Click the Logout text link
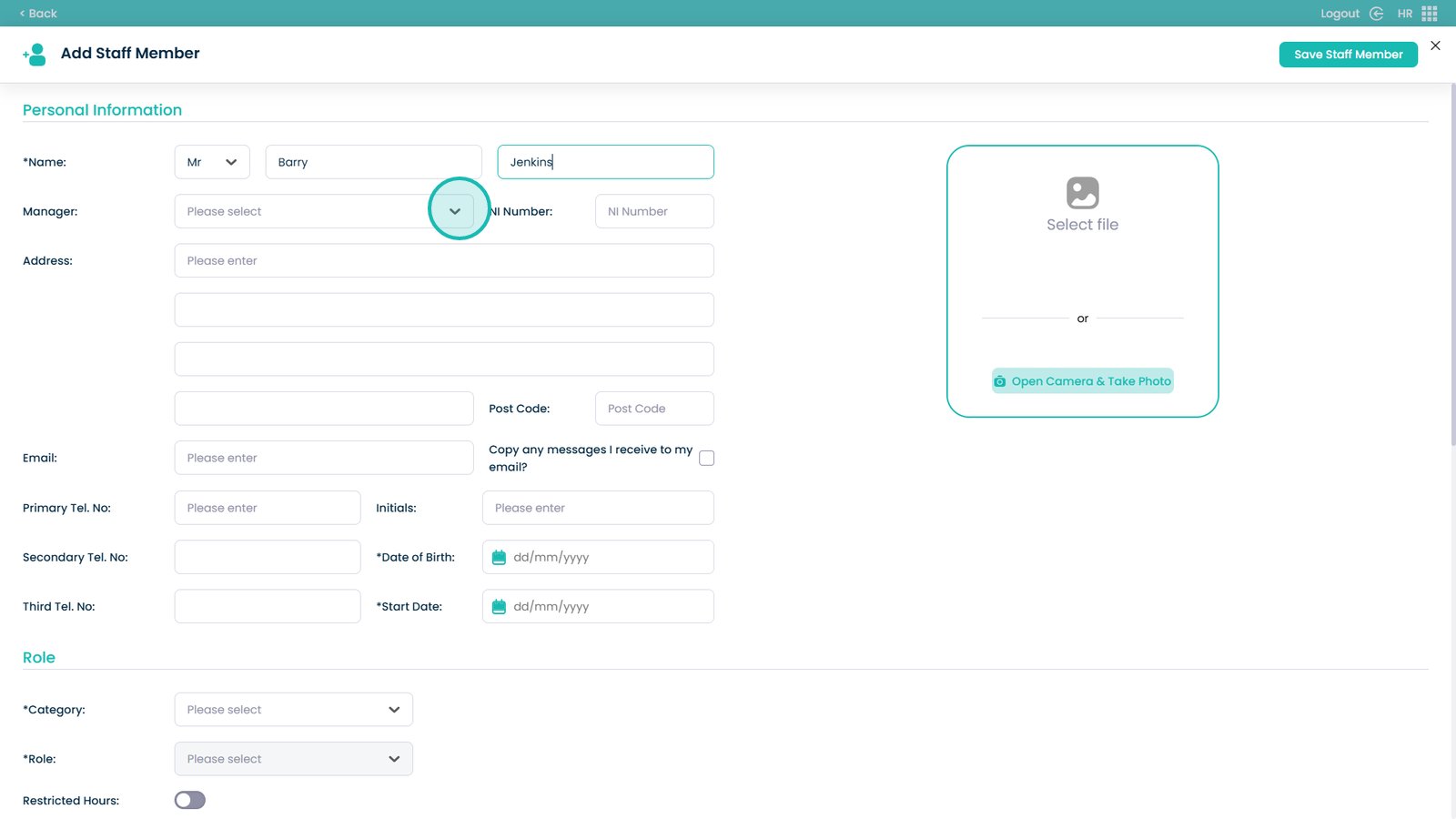This screenshot has height=819, width=1456. point(1340,14)
